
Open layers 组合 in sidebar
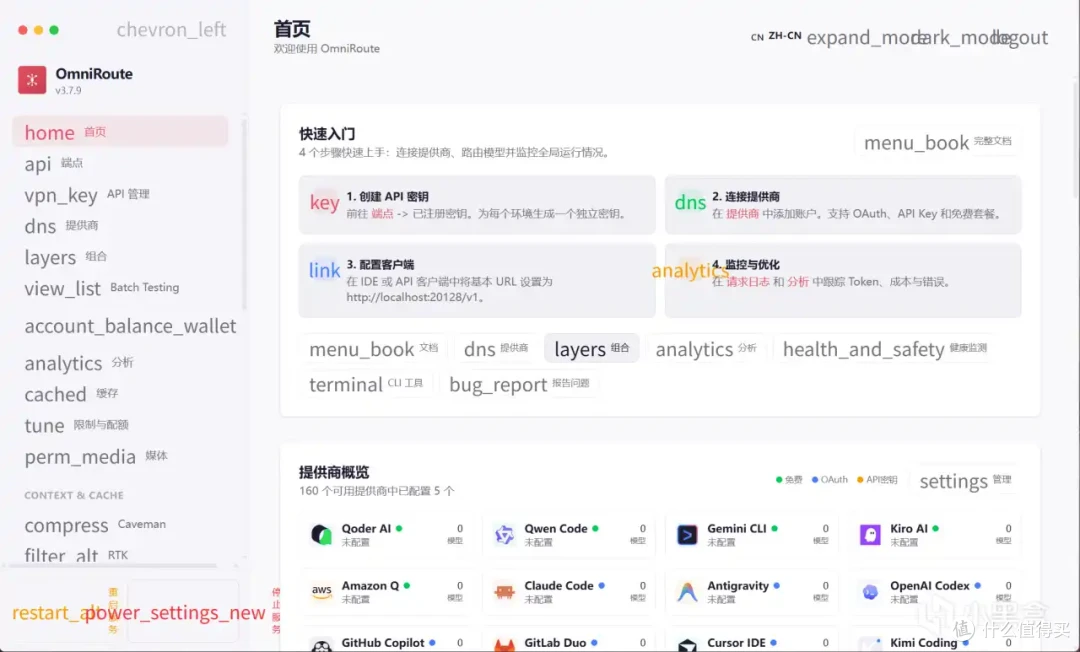pos(120,257)
